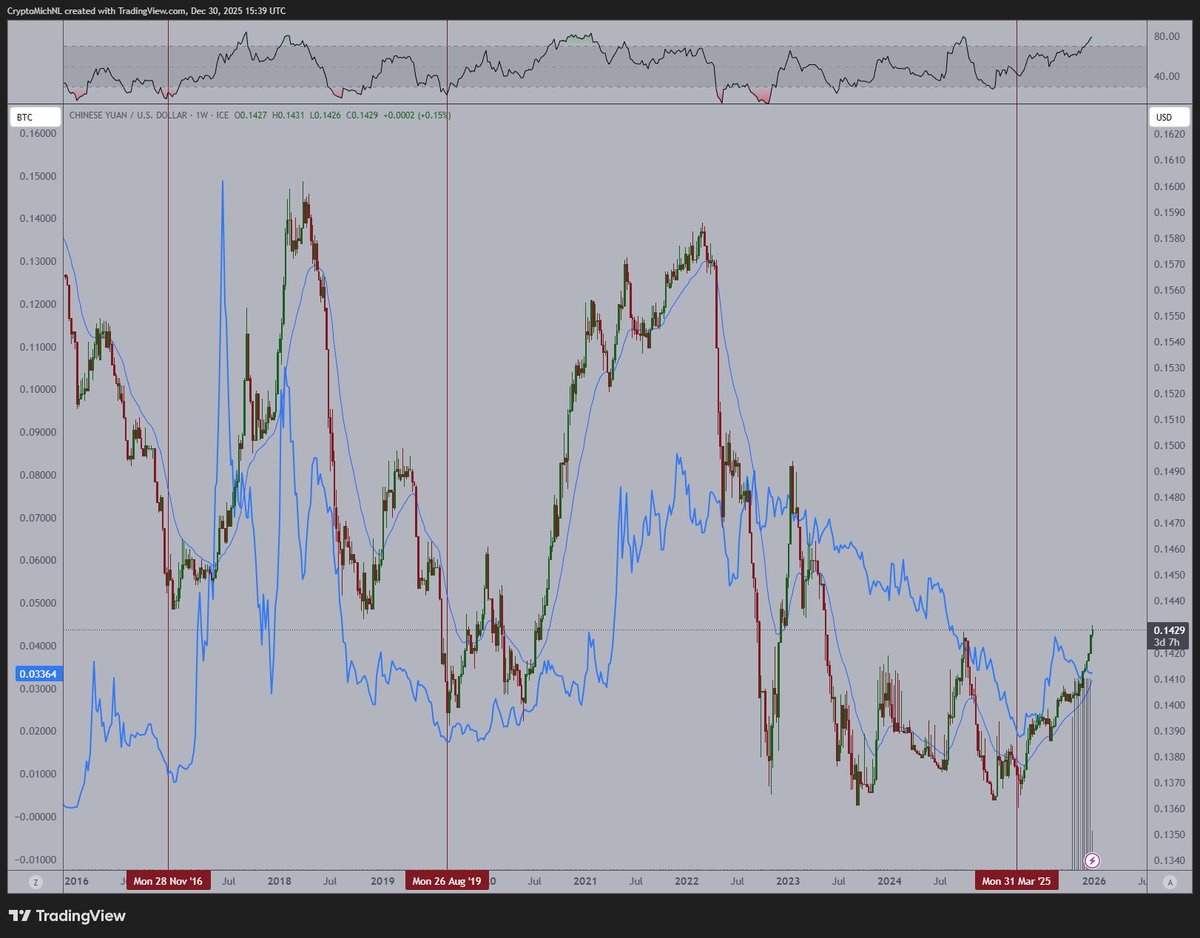The image size is (1200, 938).
Task: Click the 2021 label on time axis
Action: tap(585, 882)
